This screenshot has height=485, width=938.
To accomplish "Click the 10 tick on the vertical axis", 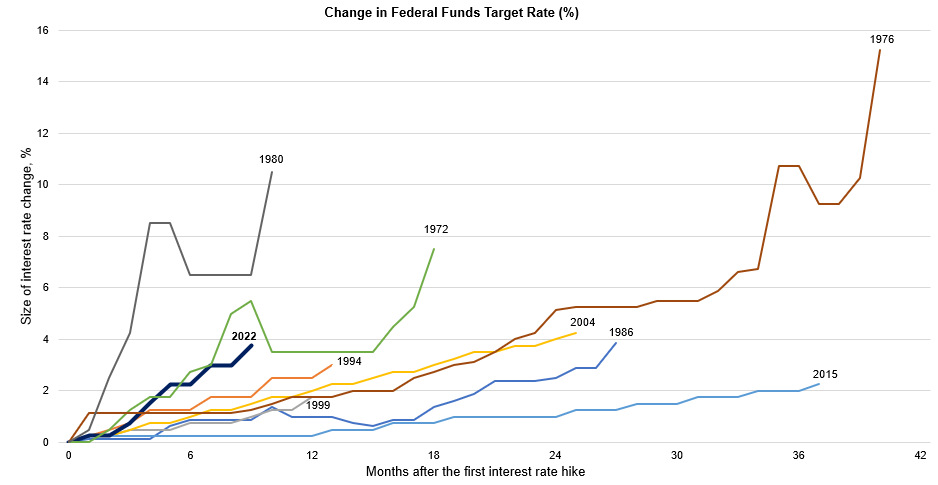I will pos(43,185).
